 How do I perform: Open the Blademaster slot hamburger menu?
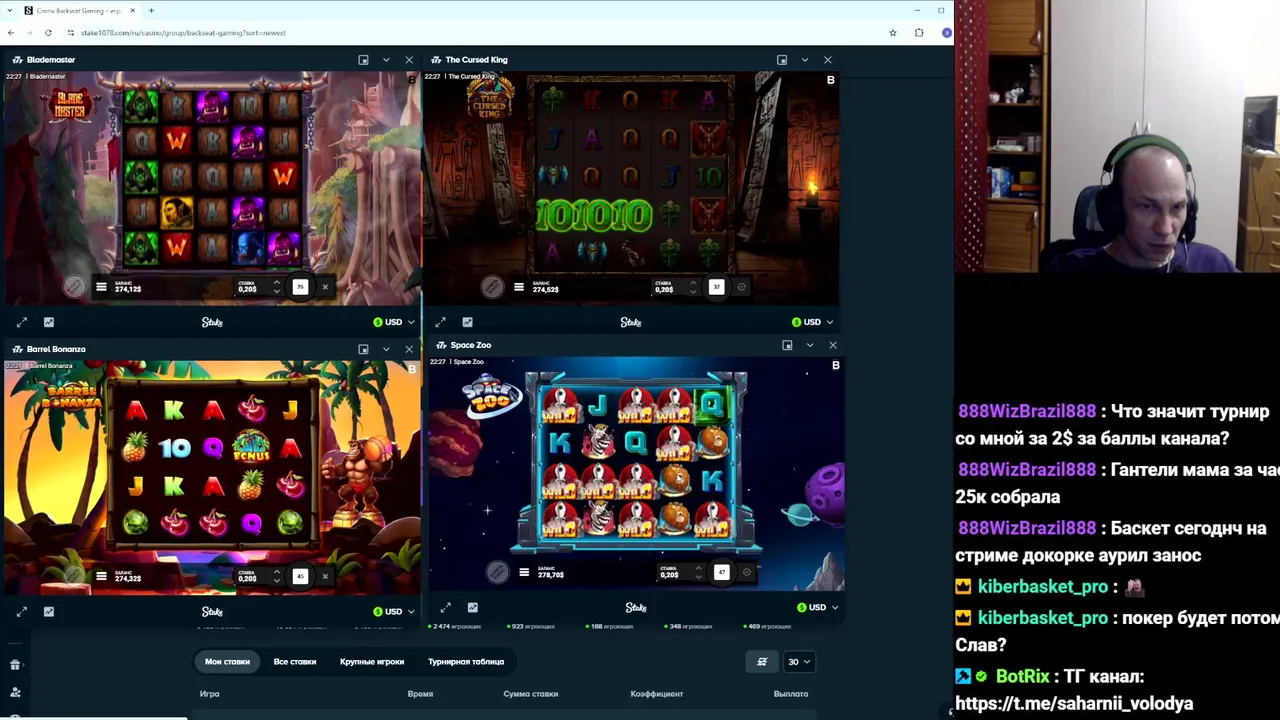point(101,288)
